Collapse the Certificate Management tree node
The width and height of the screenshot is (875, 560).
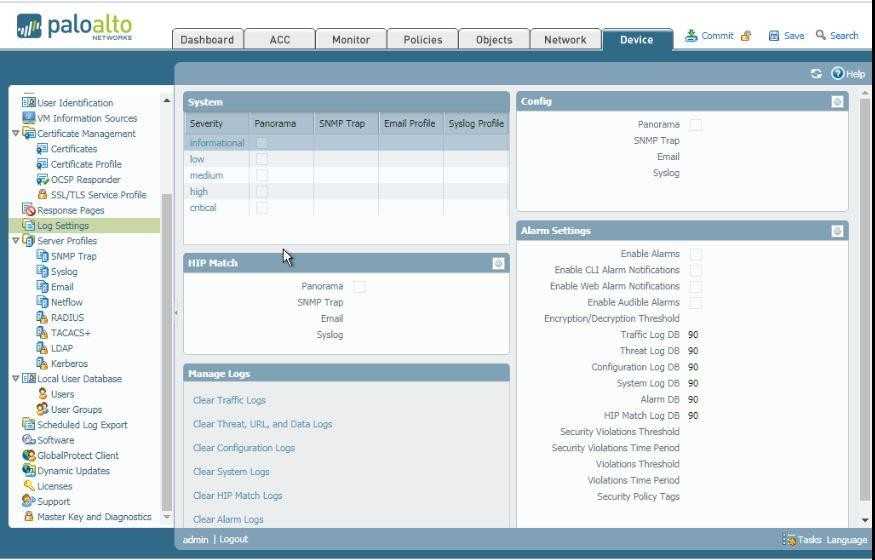coord(15,134)
